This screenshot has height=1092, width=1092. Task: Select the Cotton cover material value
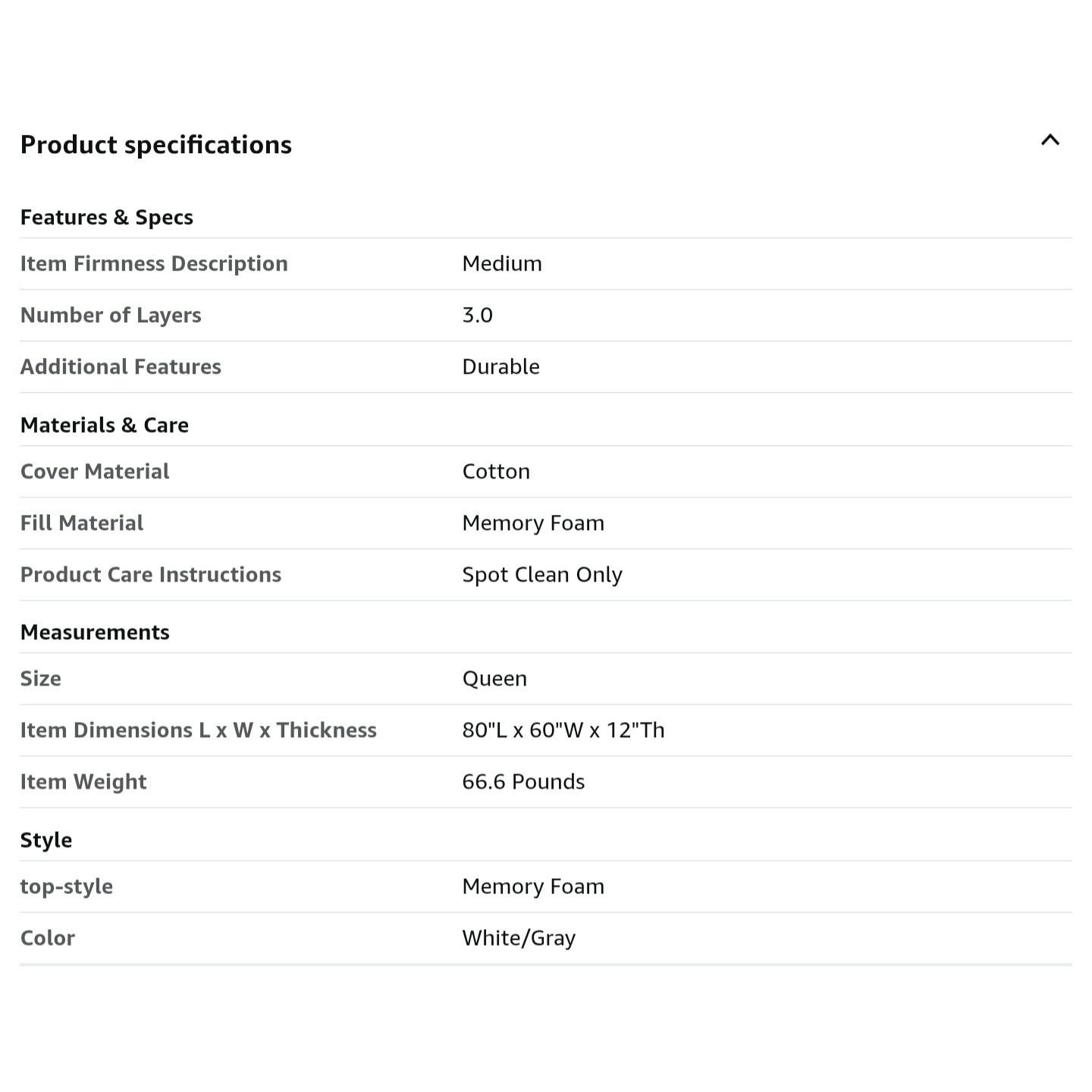coord(496,472)
